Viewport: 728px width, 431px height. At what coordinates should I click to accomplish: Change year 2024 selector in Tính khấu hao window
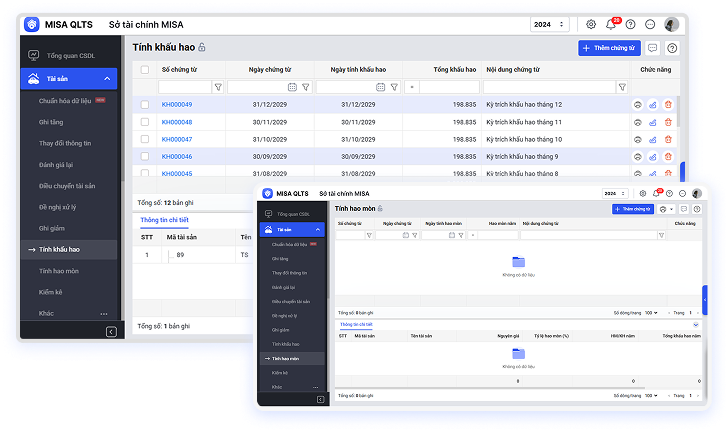(549, 24)
